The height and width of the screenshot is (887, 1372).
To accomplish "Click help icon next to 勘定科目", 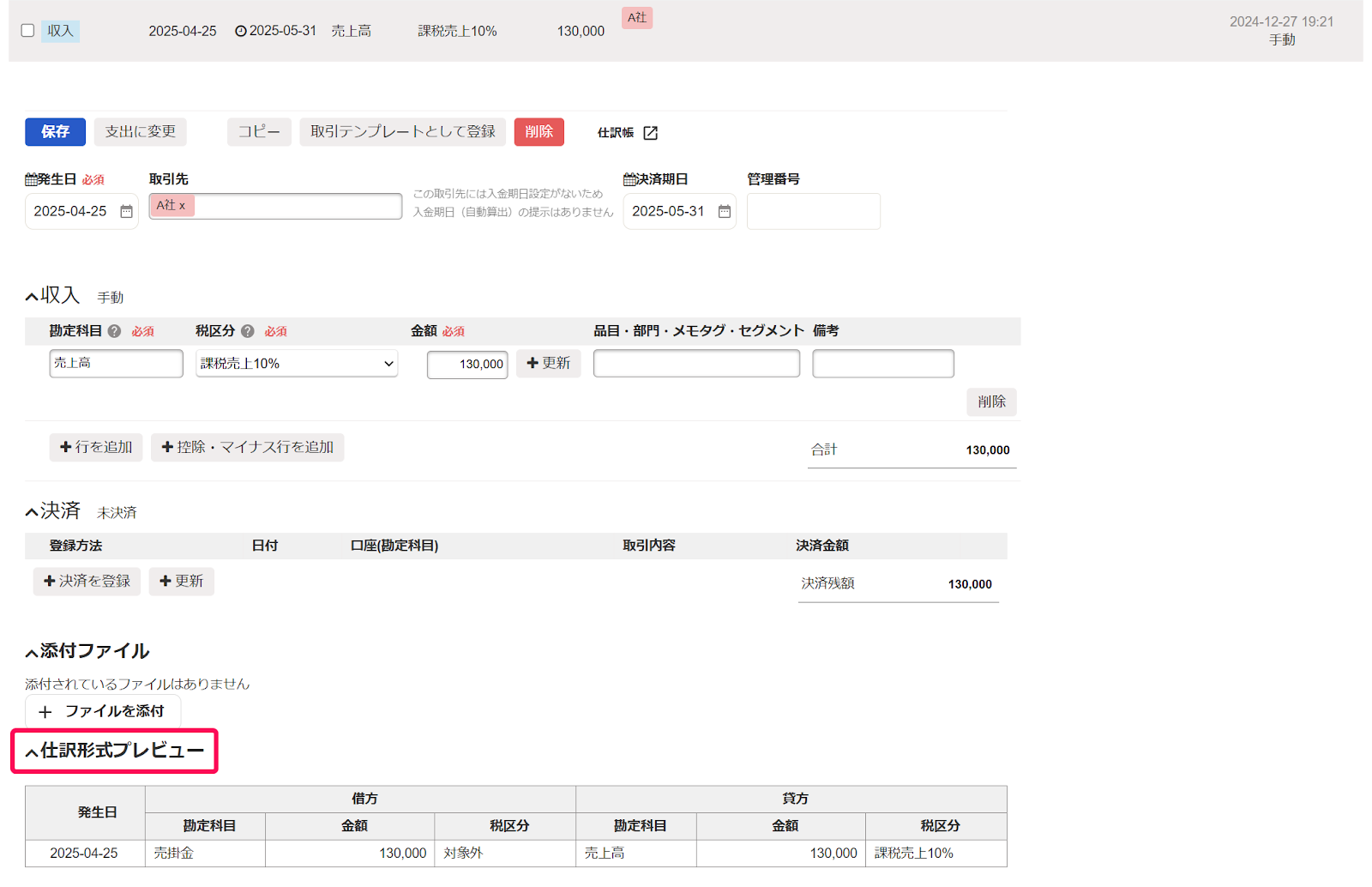I will pos(114,331).
